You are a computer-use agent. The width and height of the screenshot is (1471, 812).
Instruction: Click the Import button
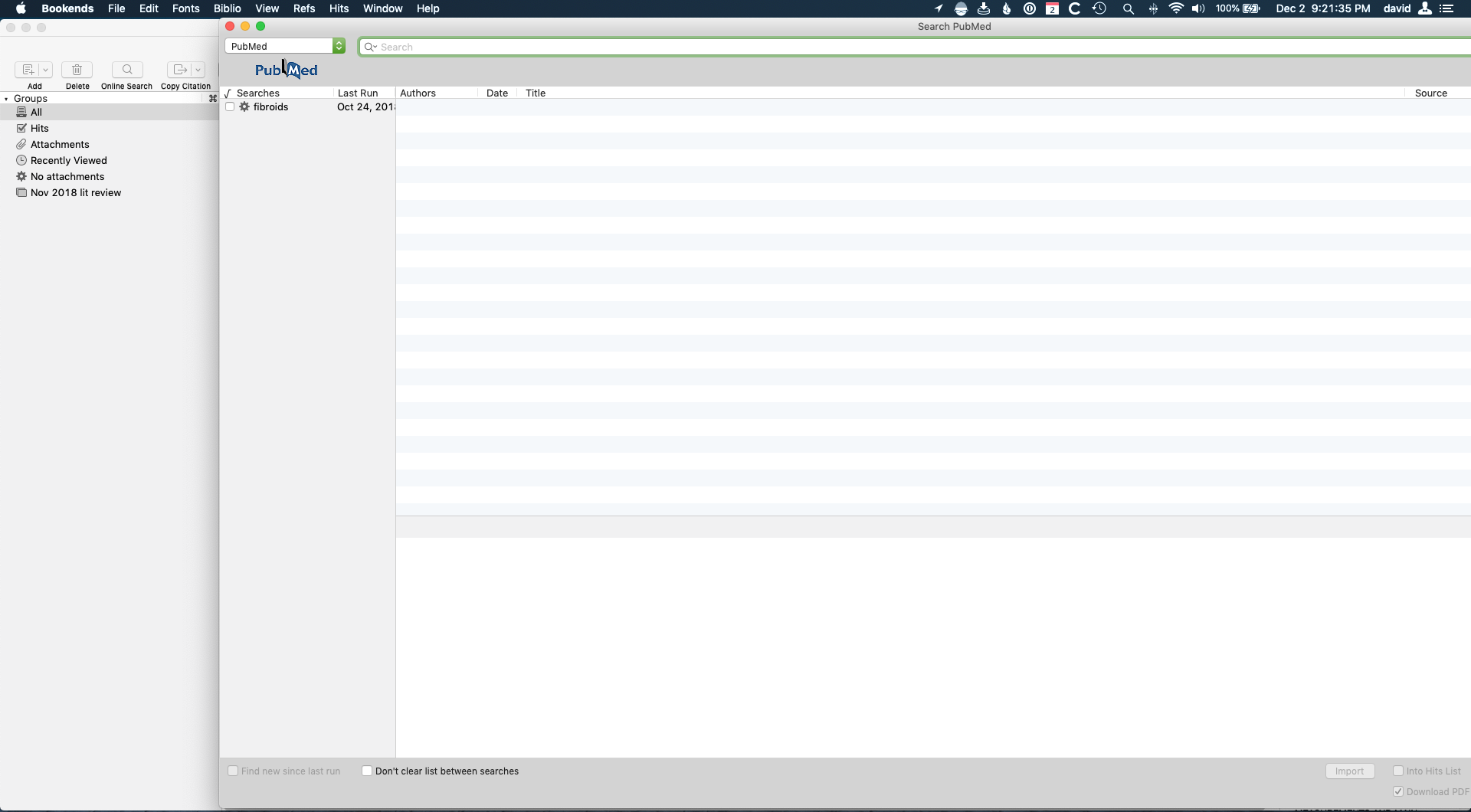point(1350,771)
